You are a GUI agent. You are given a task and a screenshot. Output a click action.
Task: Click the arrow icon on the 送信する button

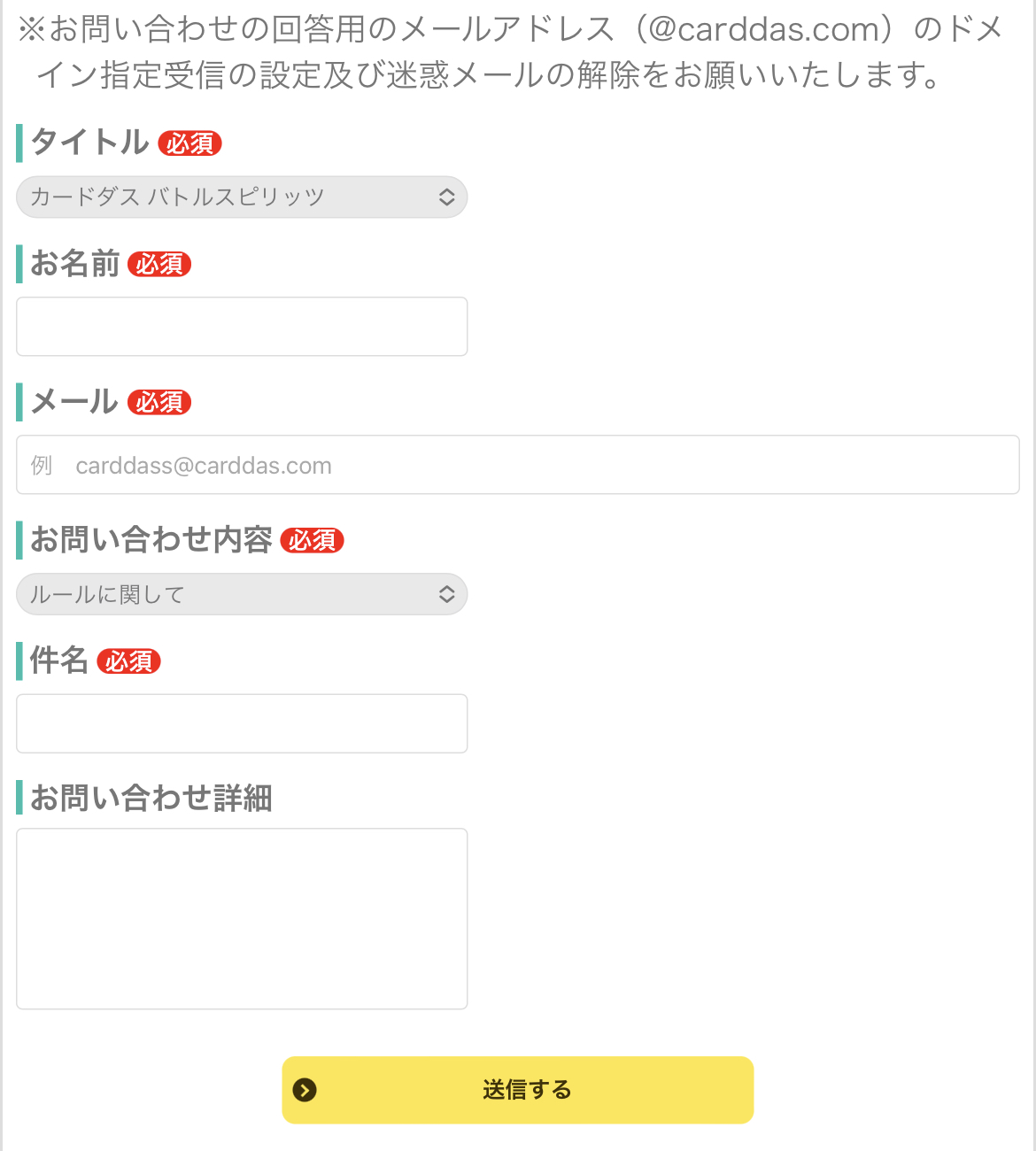coord(305,1090)
